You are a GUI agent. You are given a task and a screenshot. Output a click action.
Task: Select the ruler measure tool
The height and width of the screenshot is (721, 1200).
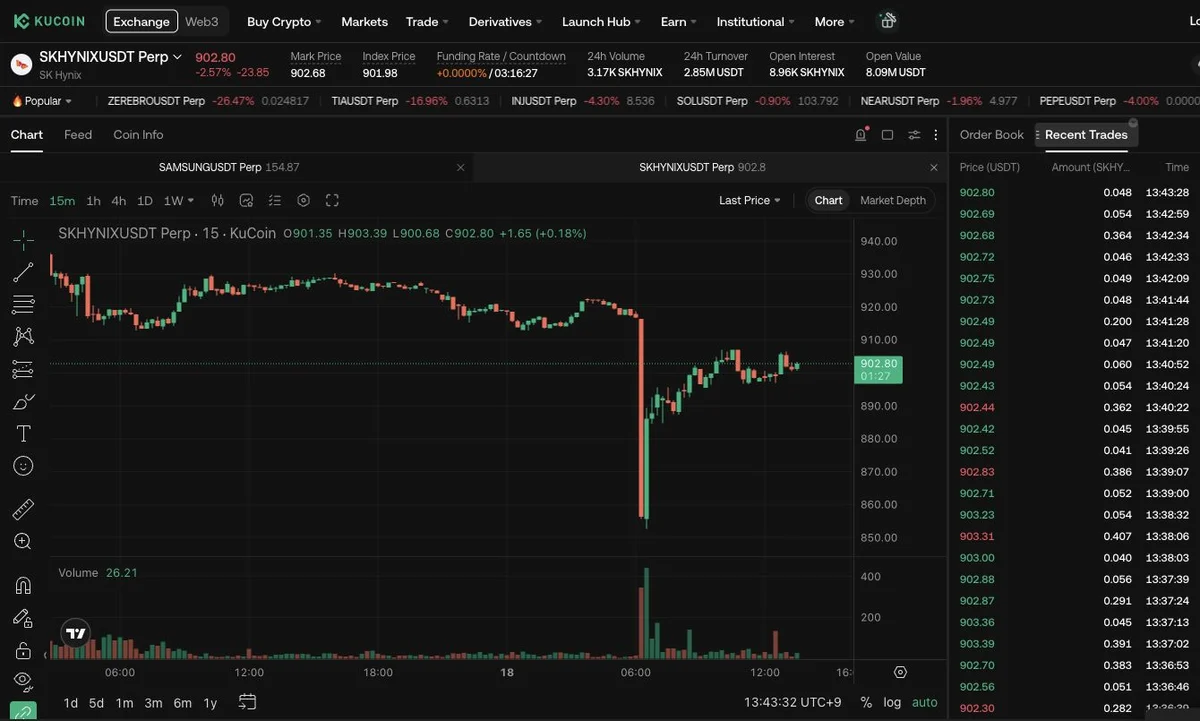(x=23, y=509)
